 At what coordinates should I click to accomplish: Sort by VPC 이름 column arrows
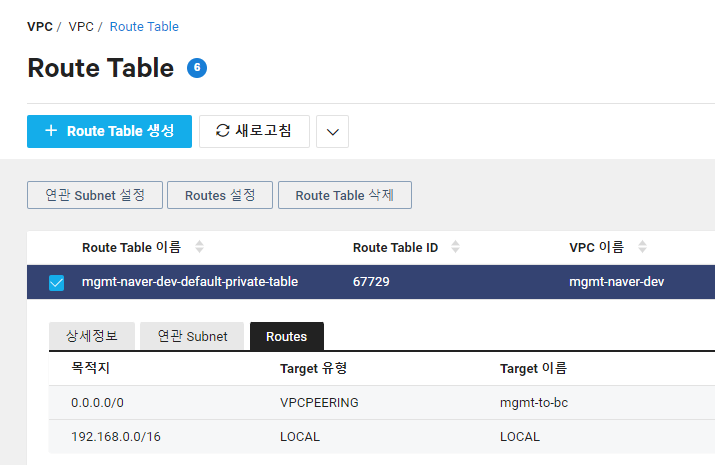point(642,247)
